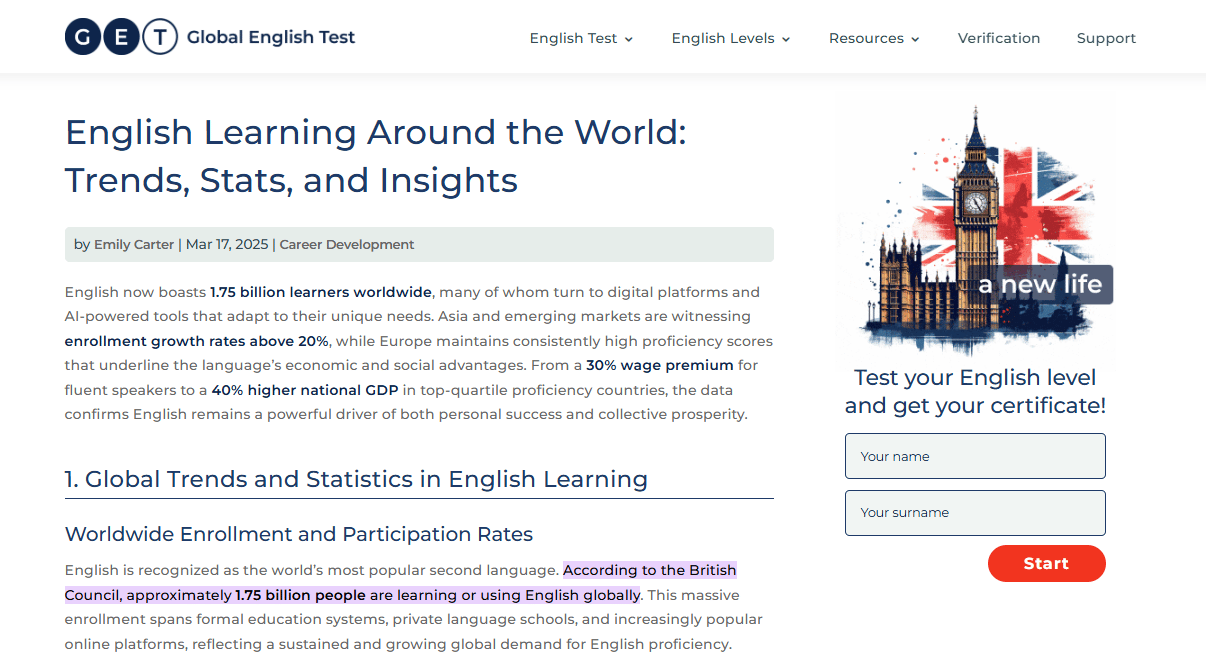Click the GET logo circles icon
The image size is (1206, 670).
coord(121,37)
